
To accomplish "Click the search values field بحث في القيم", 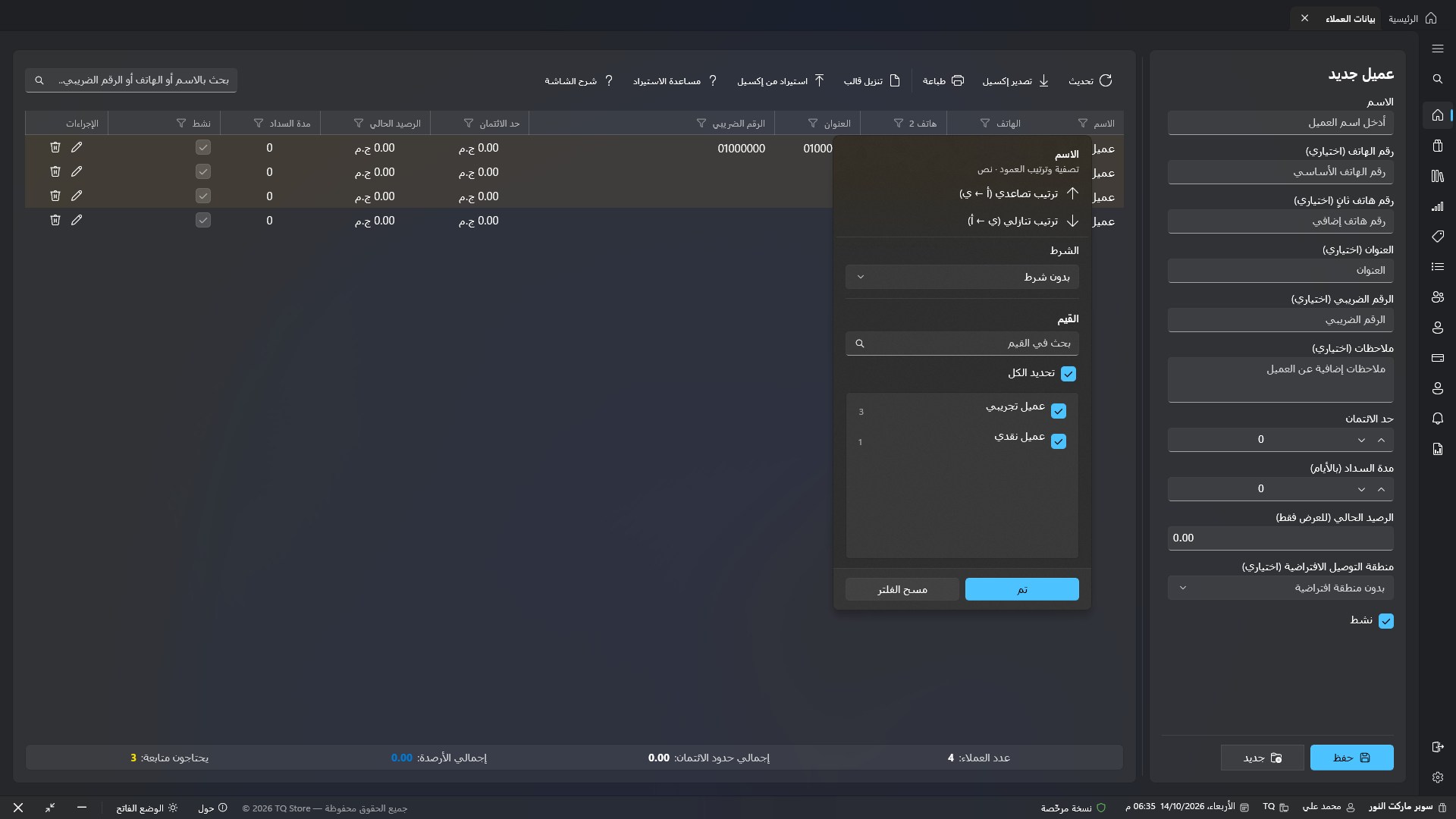I will pyautogui.click(x=962, y=344).
